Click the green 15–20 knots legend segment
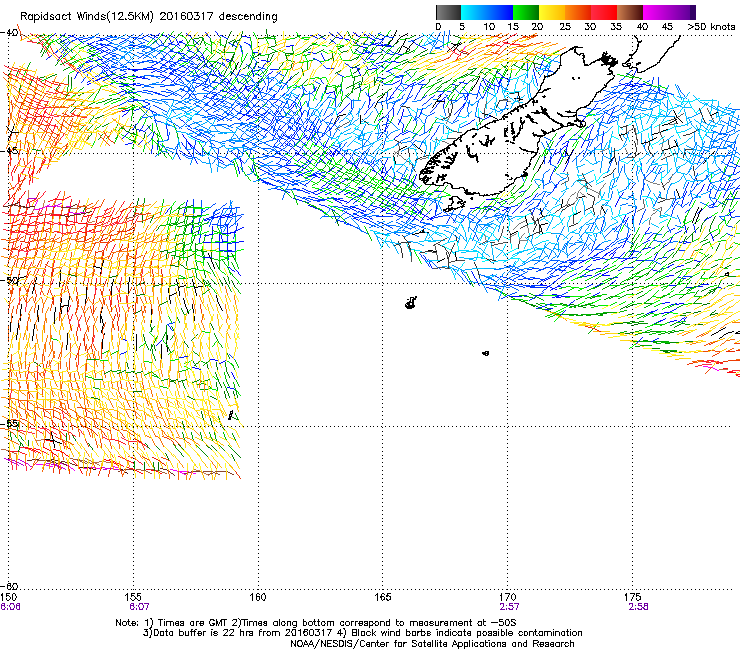The width and height of the screenshot is (740, 650). point(525,12)
